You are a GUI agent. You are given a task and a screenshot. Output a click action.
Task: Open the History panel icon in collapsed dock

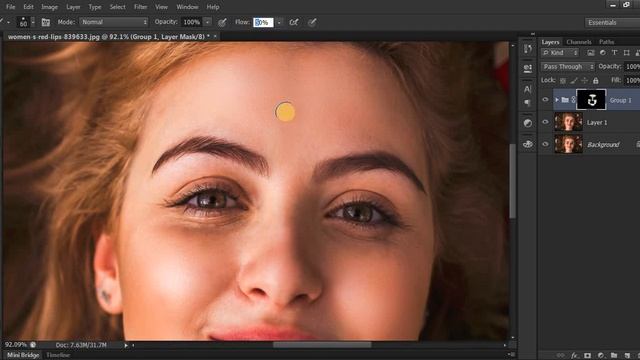coord(528,49)
